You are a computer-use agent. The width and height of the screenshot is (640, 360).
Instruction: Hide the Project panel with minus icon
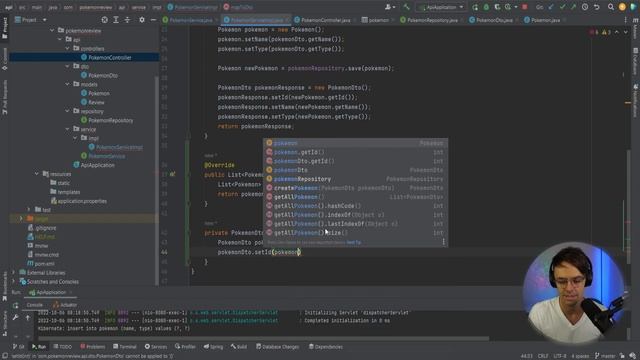point(153,20)
